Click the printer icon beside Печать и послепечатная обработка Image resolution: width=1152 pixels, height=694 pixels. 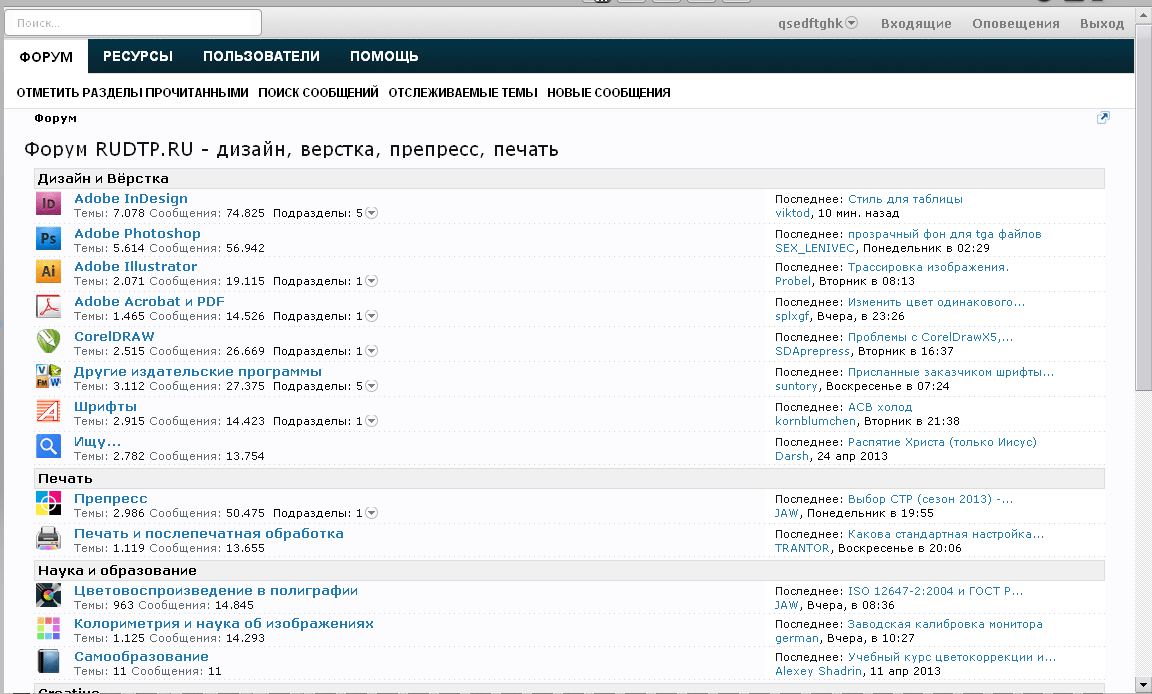click(x=48, y=539)
